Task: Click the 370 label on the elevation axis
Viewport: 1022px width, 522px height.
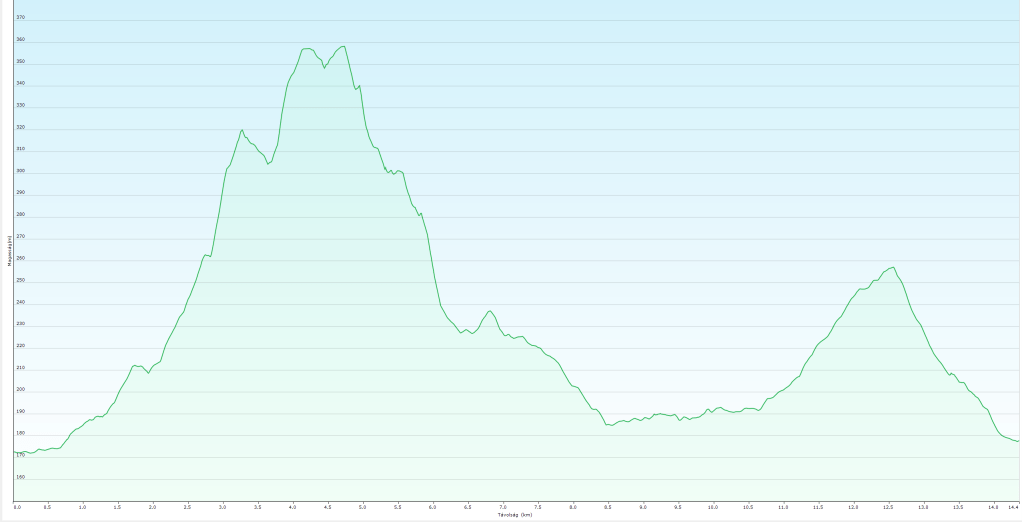Action: click(x=21, y=19)
